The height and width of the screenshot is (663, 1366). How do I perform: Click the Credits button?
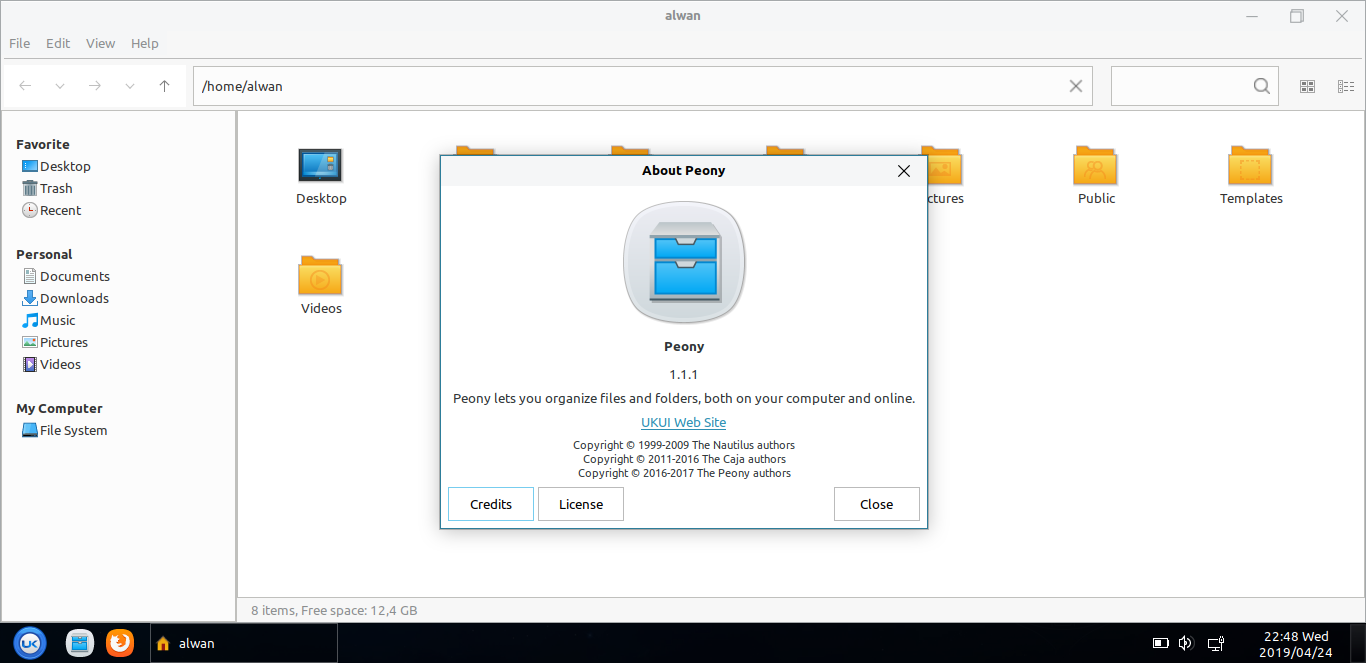[491, 504]
